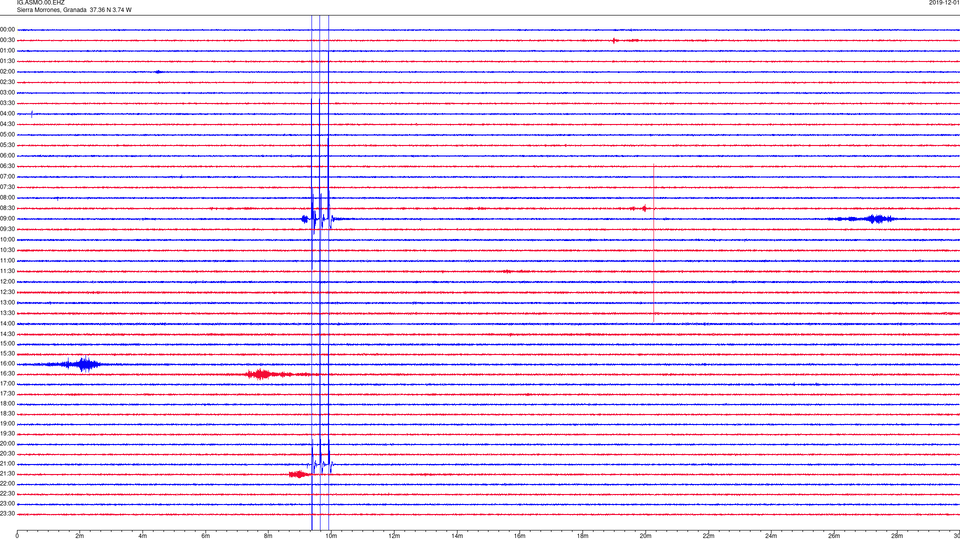Click the "22:30" time row label
The width and height of the screenshot is (960, 540).
click(7, 494)
